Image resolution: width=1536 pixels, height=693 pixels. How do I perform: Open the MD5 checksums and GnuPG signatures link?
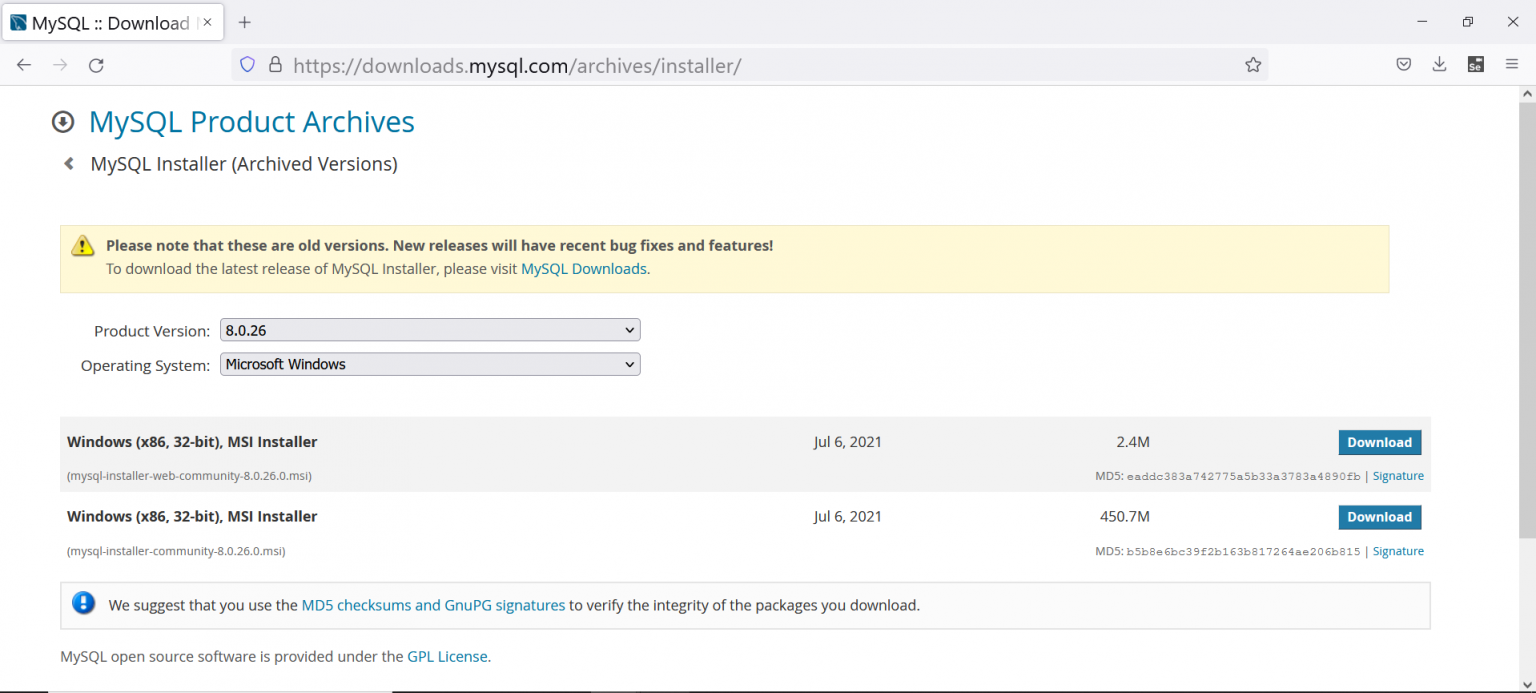[x=432, y=605]
